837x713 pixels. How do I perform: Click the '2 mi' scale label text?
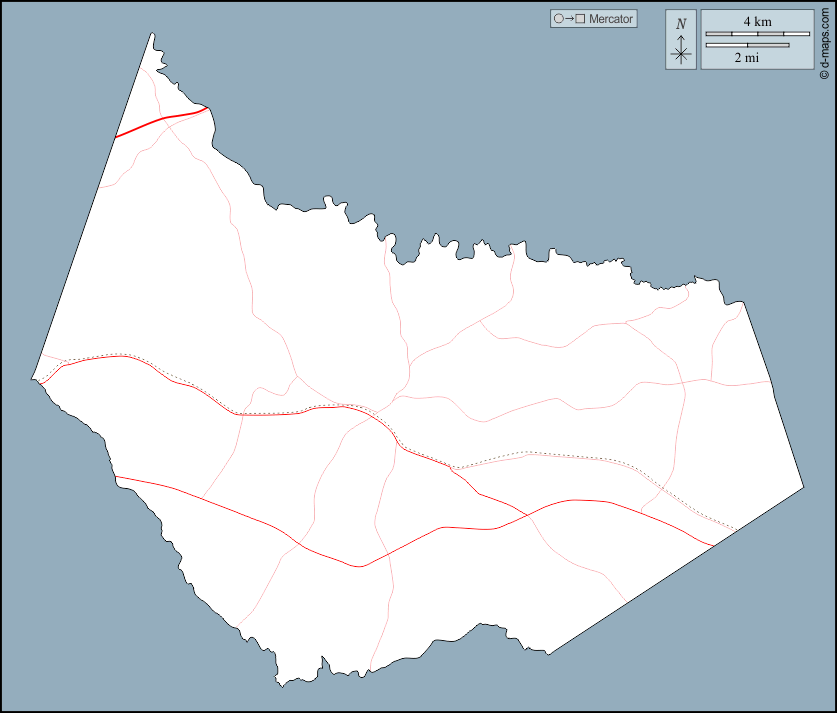click(x=747, y=58)
